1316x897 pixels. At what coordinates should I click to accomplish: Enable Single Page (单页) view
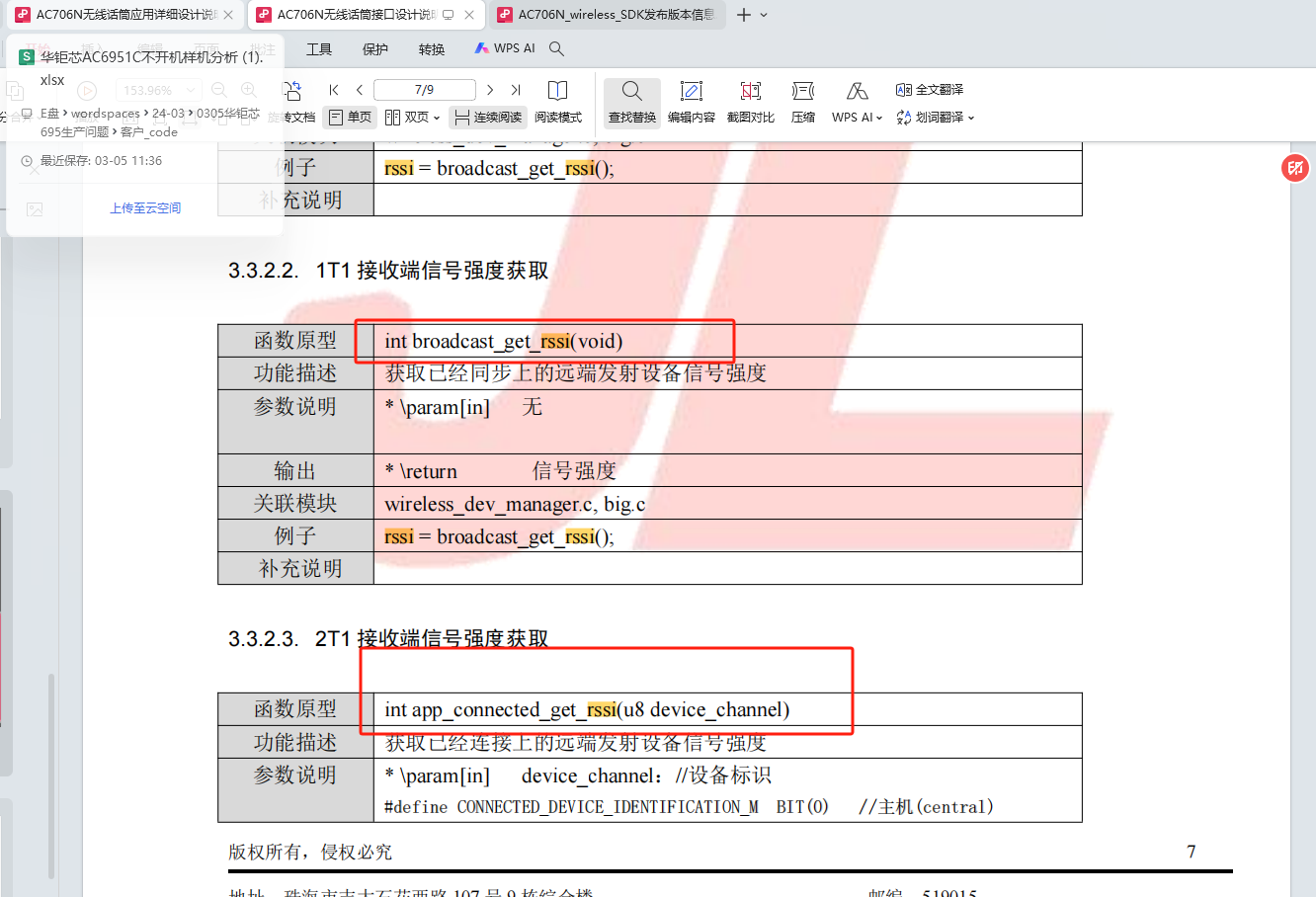(x=351, y=118)
